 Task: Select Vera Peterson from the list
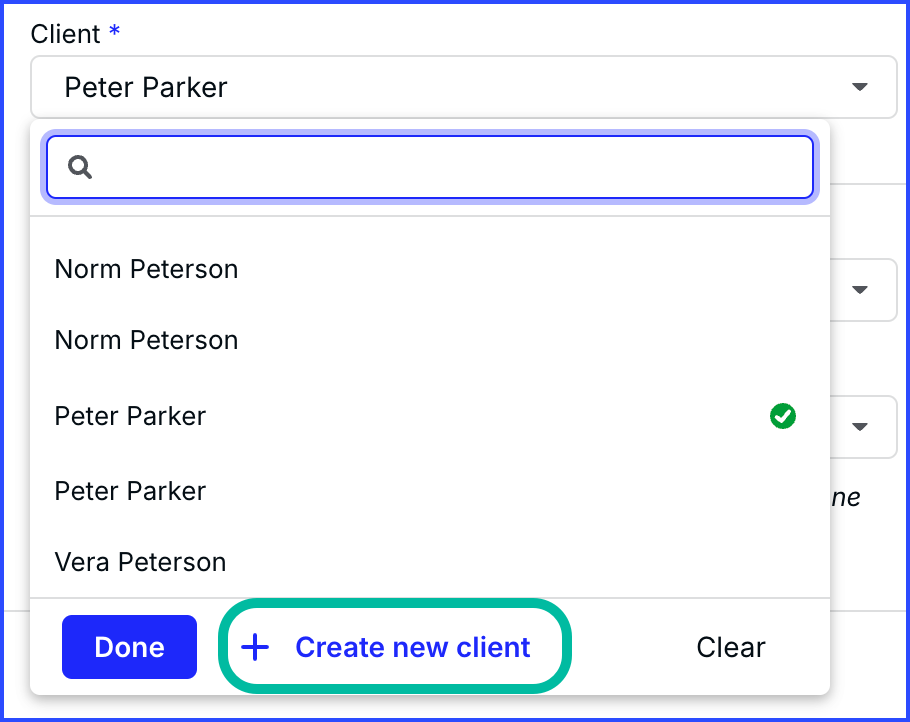[x=140, y=562]
